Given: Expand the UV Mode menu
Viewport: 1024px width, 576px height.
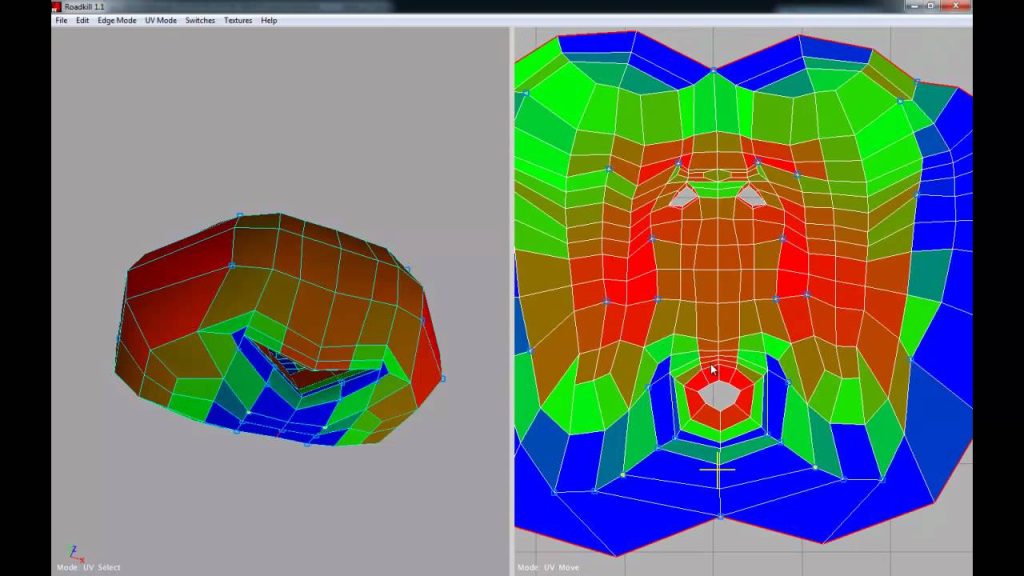Looking at the screenshot, I should tap(161, 20).
